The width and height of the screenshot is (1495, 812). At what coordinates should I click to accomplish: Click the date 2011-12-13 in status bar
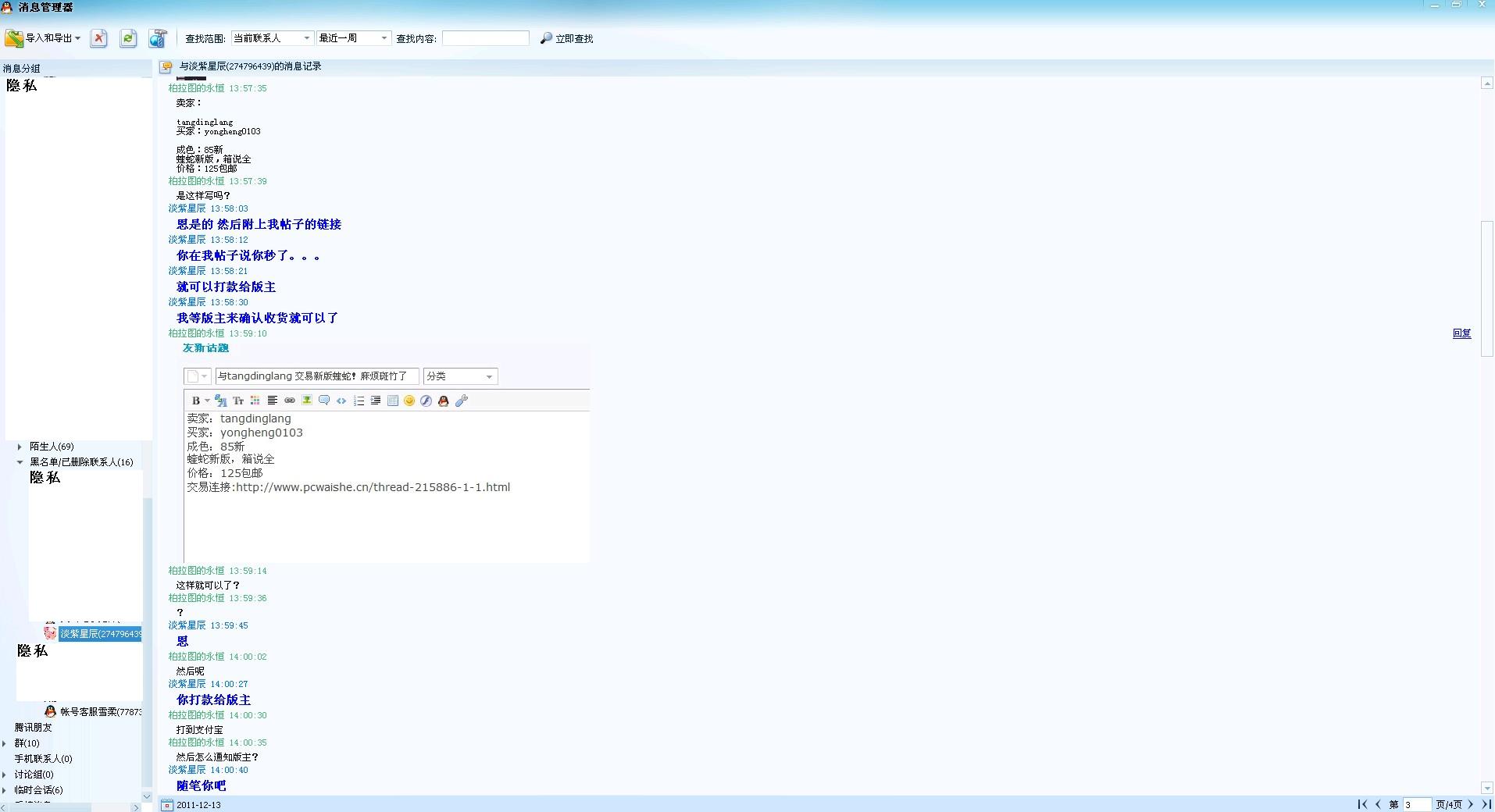point(198,805)
